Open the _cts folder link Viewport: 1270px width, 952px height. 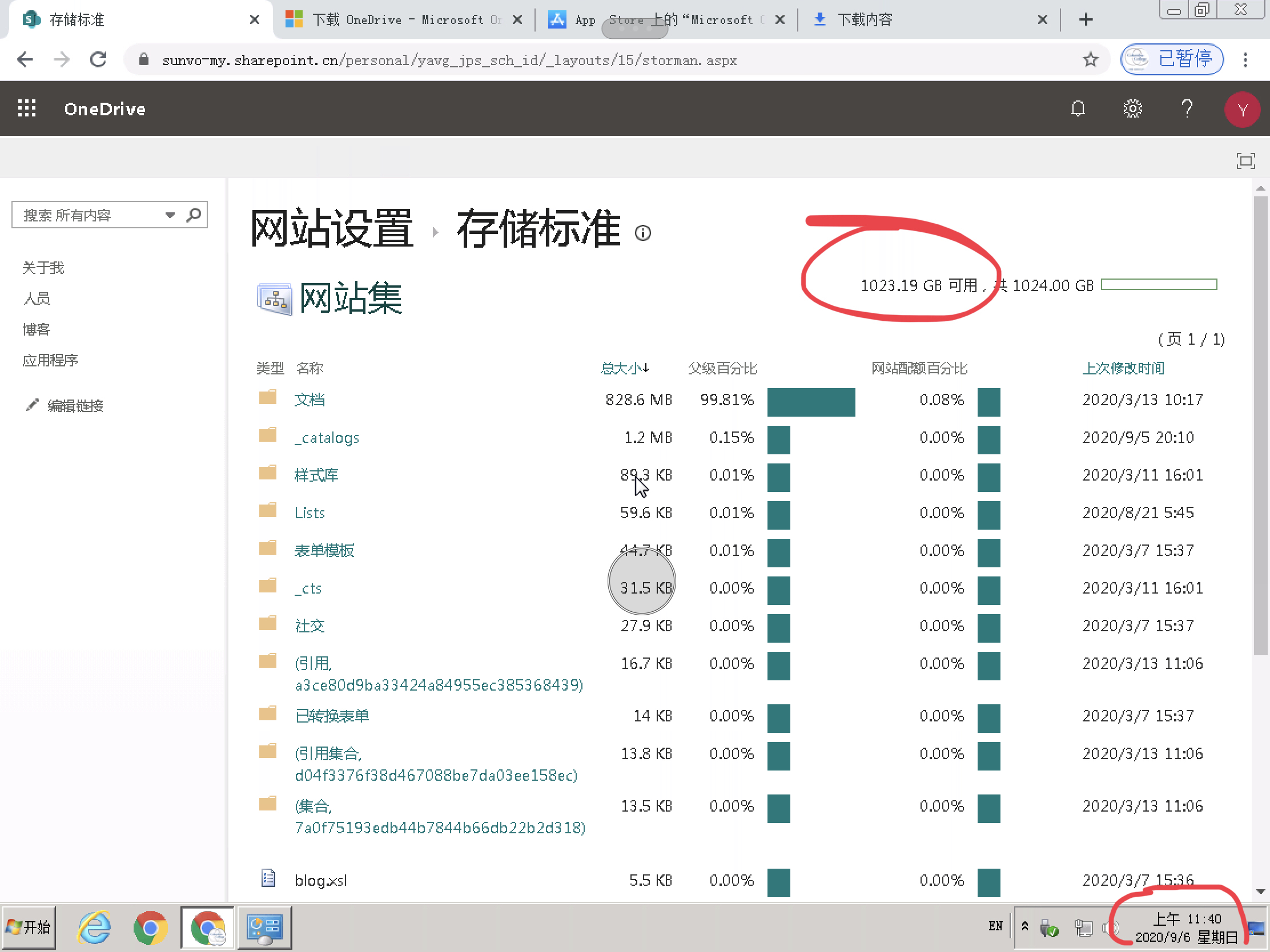[x=308, y=588]
